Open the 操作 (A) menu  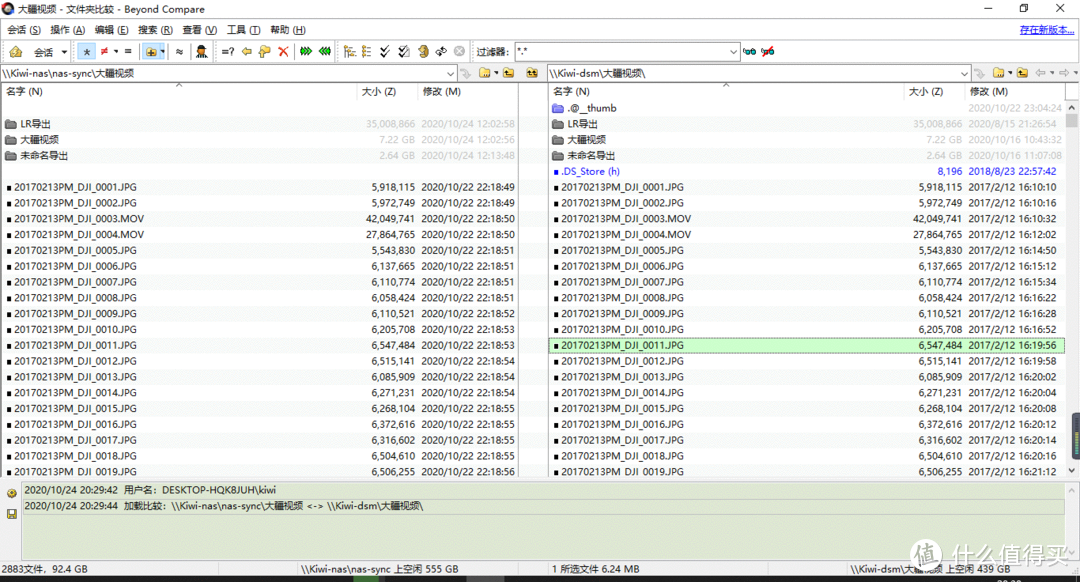tap(68, 30)
